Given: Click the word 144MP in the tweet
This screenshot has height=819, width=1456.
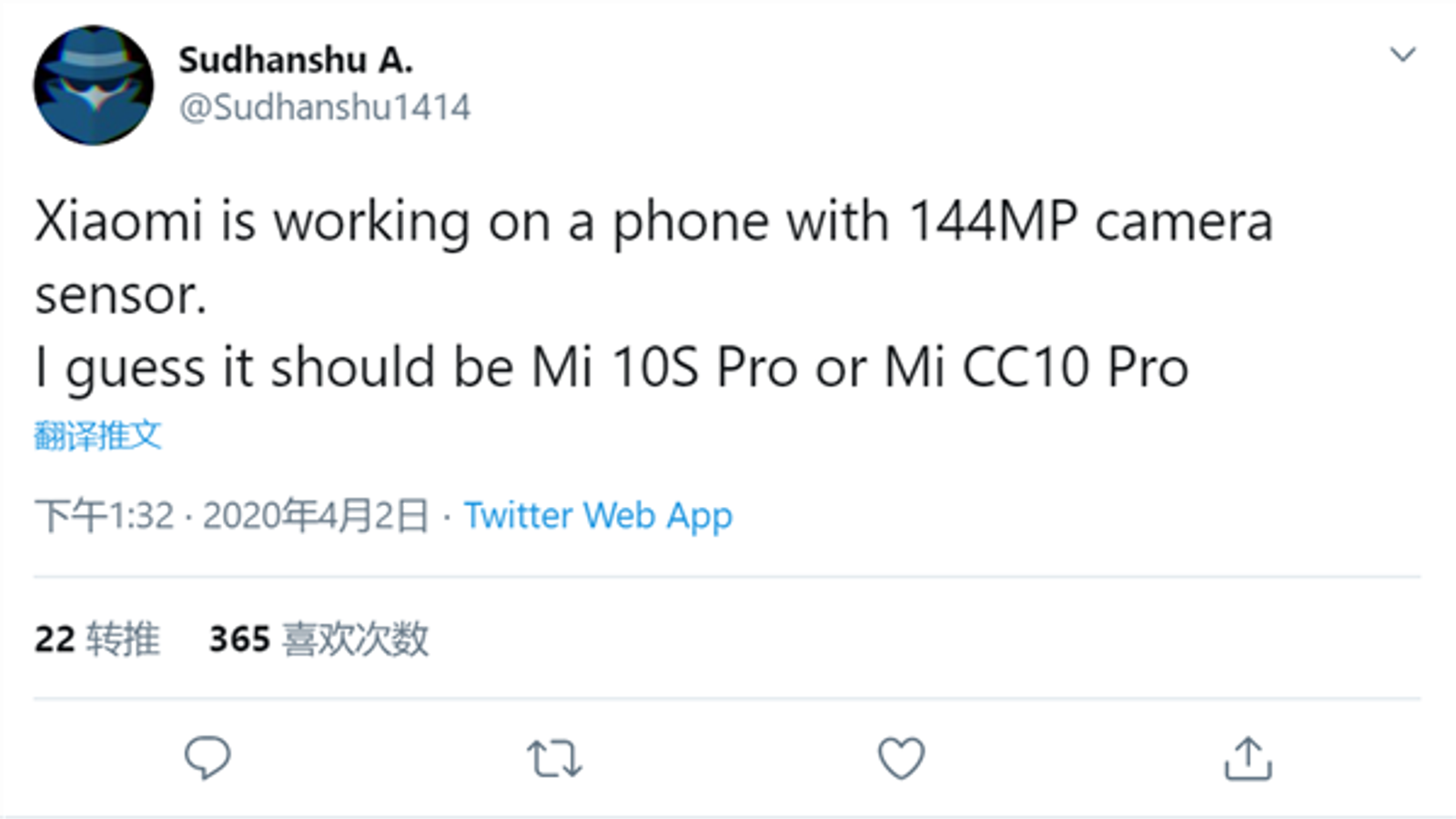Looking at the screenshot, I should click(994, 221).
